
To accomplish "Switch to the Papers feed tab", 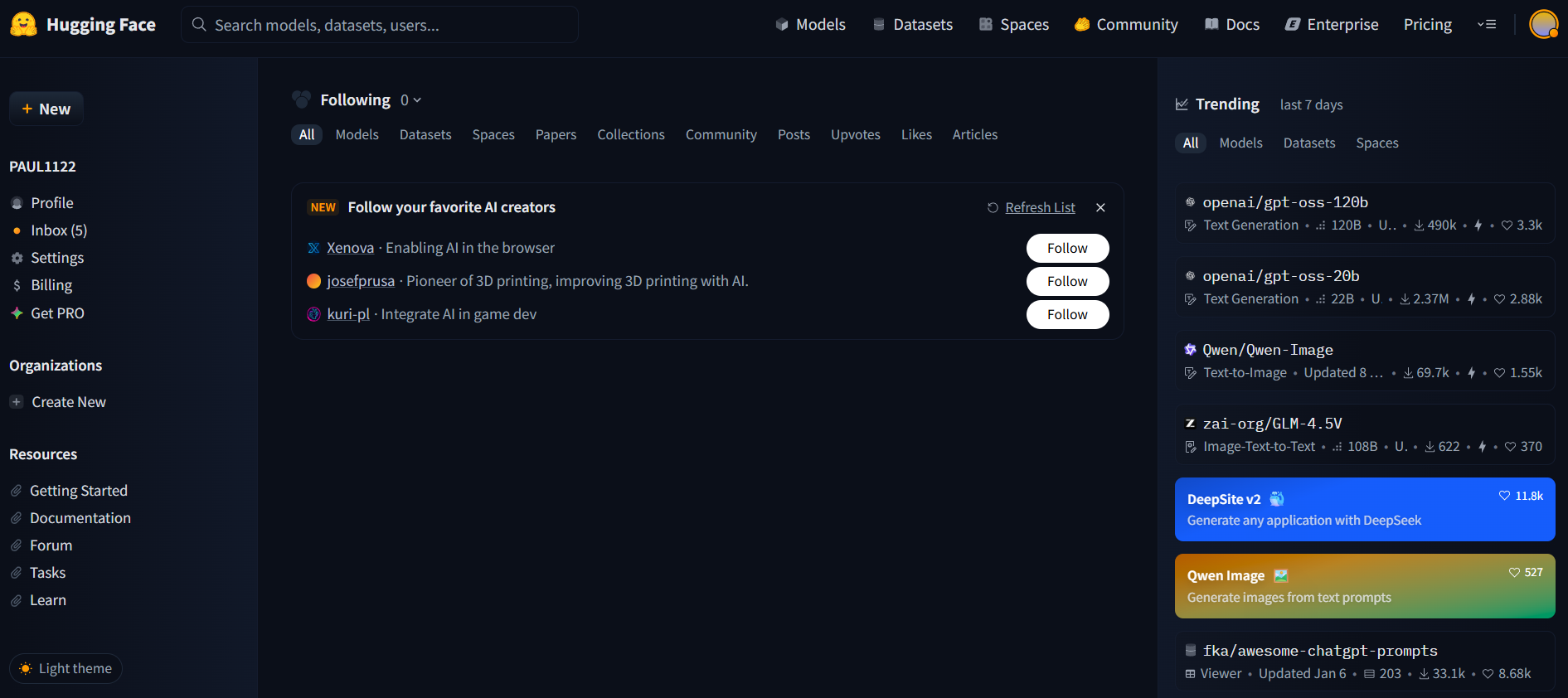I will [x=556, y=134].
